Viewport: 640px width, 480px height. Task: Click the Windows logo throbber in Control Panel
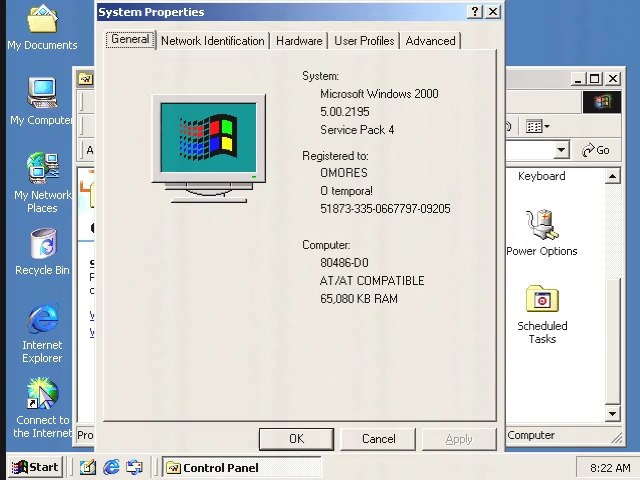coord(602,102)
